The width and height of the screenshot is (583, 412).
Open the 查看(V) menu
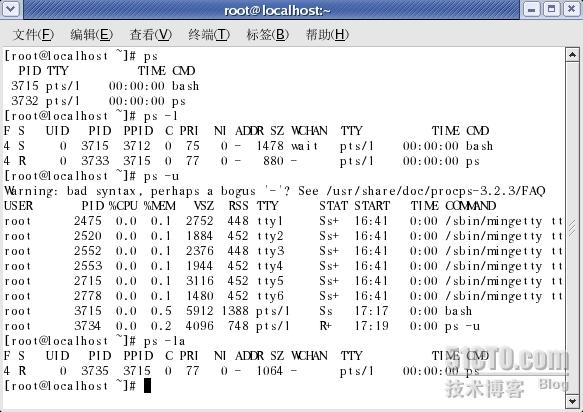click(x=151, y=35)
